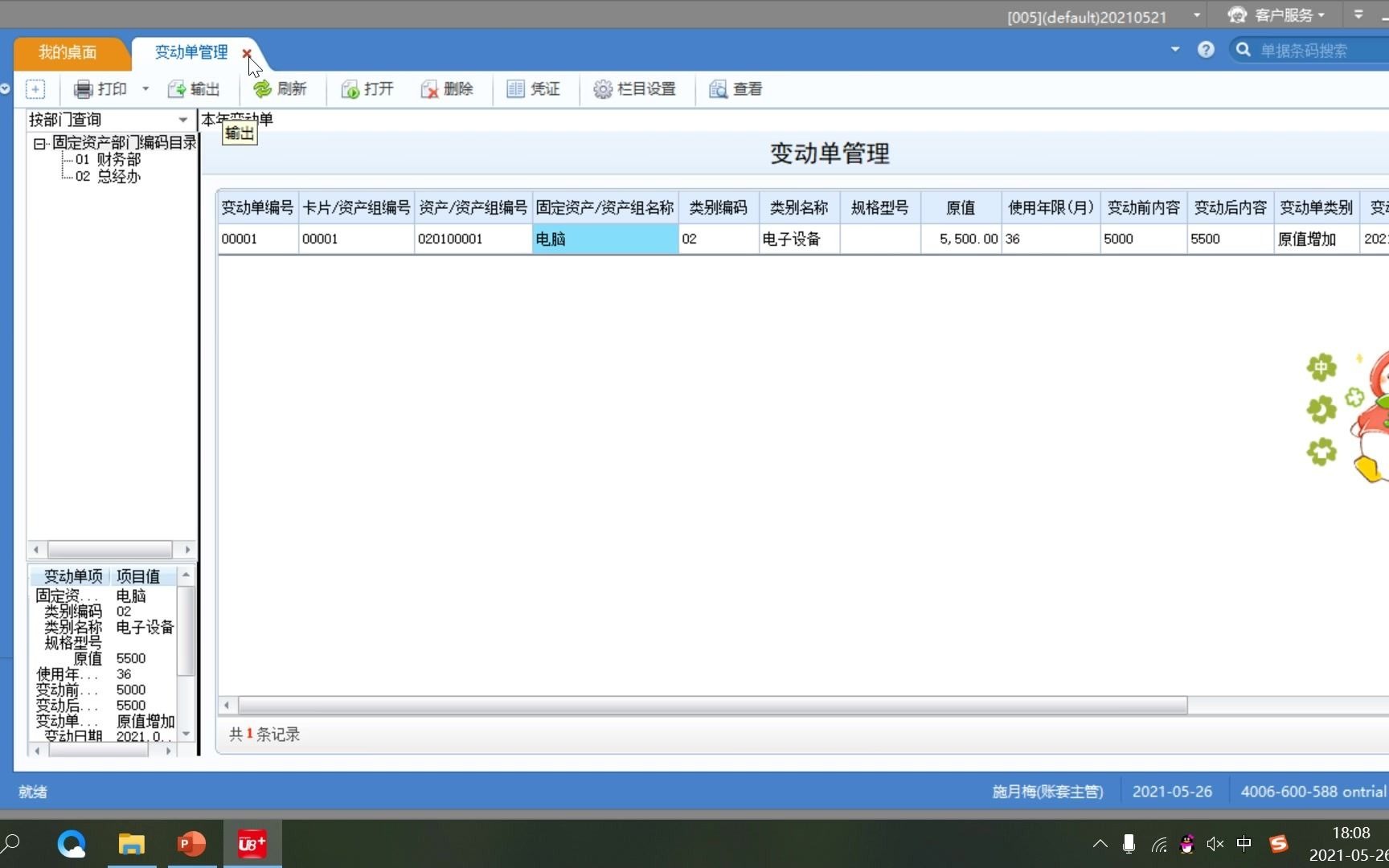
Task: Open the tab list dropdown arrow
Action: [1174, 49]
